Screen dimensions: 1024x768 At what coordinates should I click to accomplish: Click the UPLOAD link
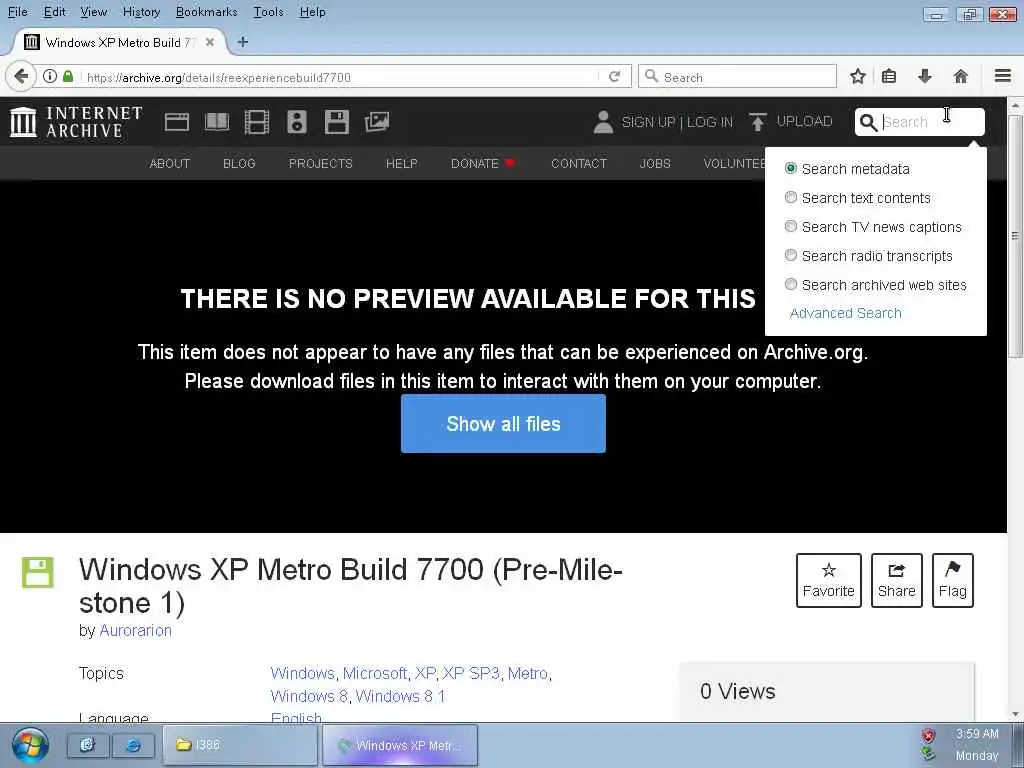(804, 121)
